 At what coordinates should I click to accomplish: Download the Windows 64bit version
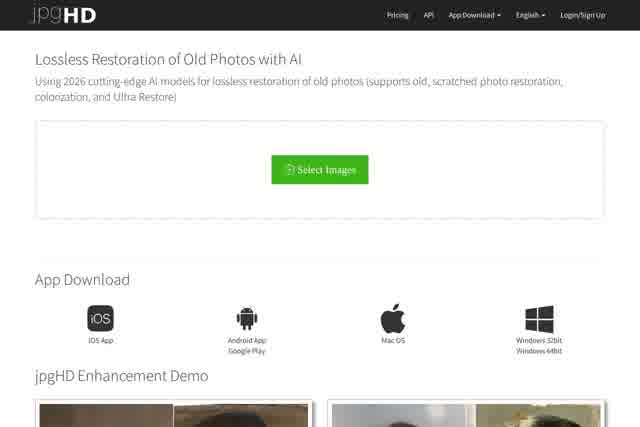point(539,351)
